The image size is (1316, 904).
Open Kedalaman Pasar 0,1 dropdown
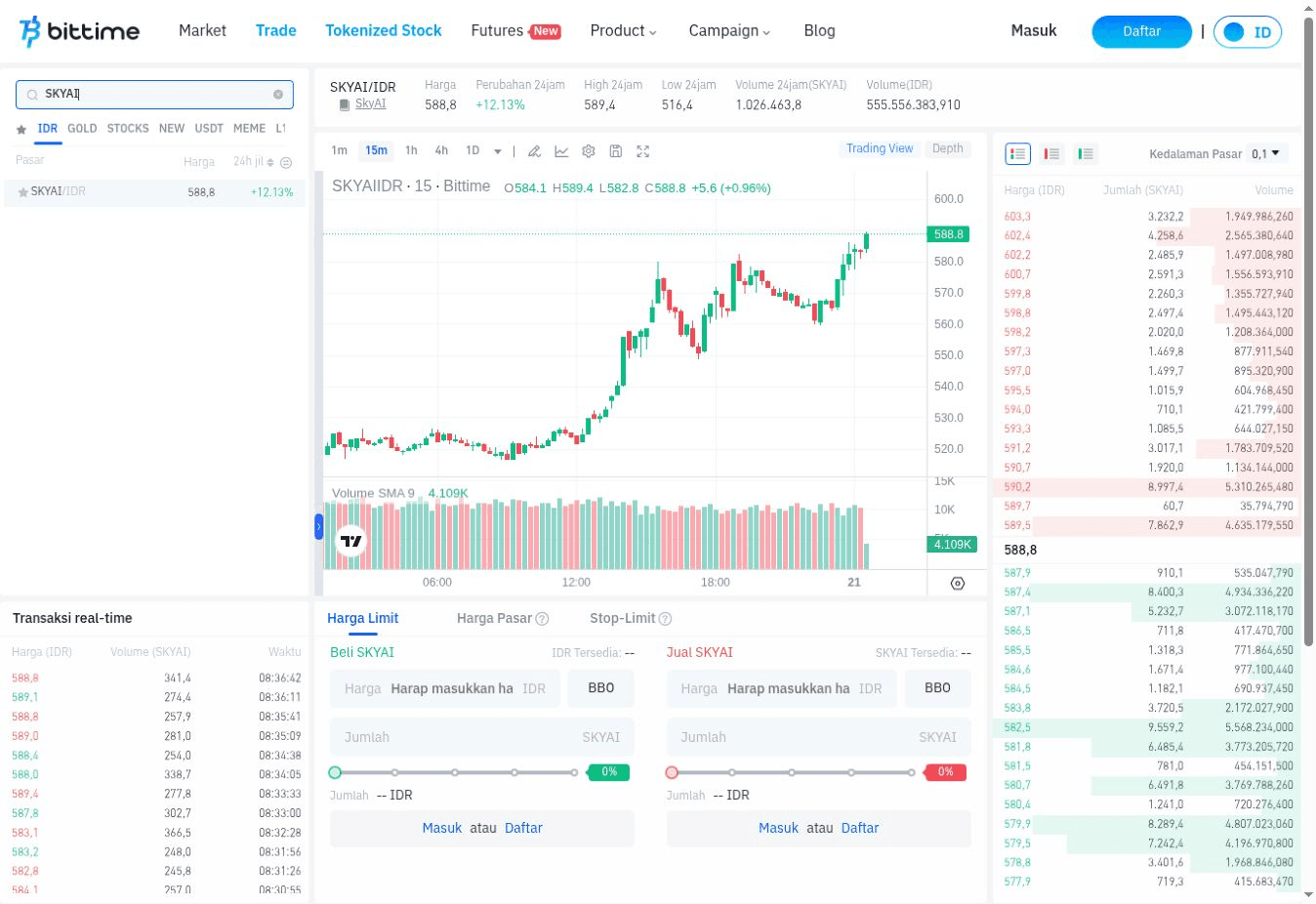pyautogui.click(x=1268, y=153)
